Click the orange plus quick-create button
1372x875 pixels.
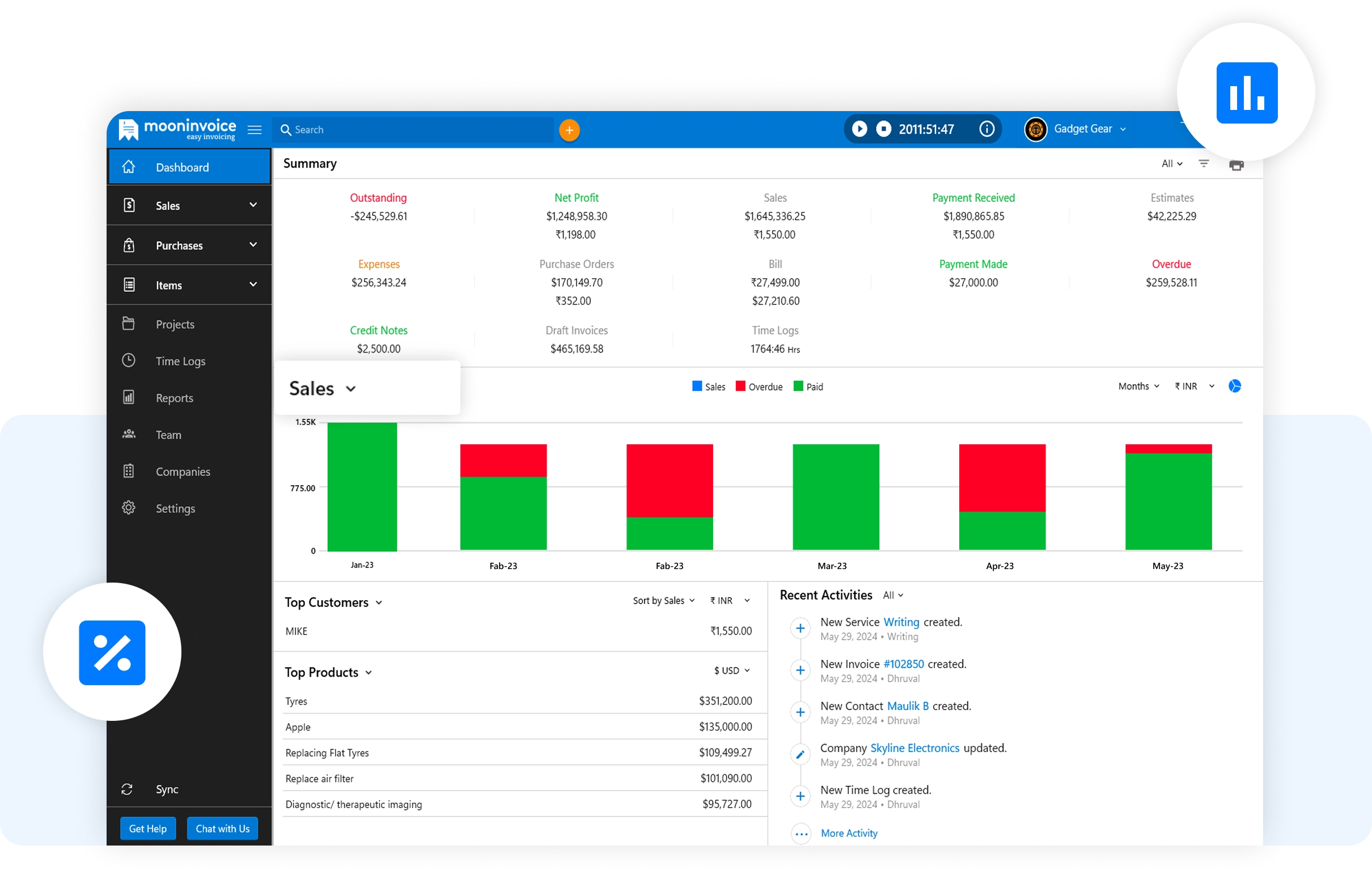click(569, 130)
